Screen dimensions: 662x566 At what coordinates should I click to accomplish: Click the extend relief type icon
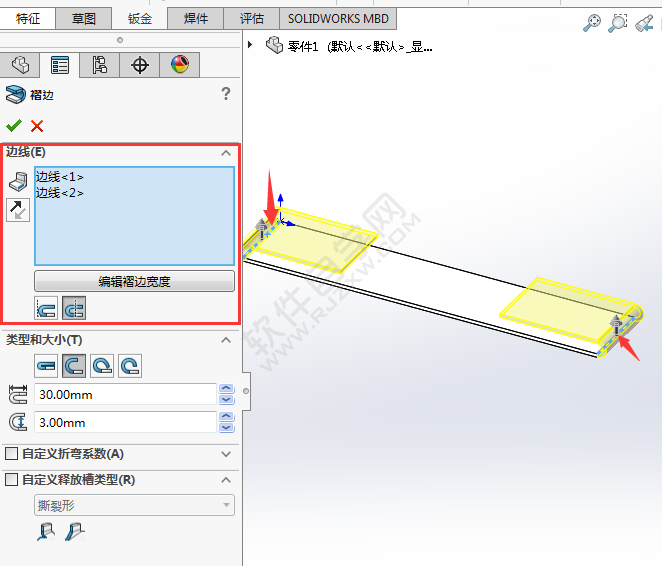tap(75, 531)
